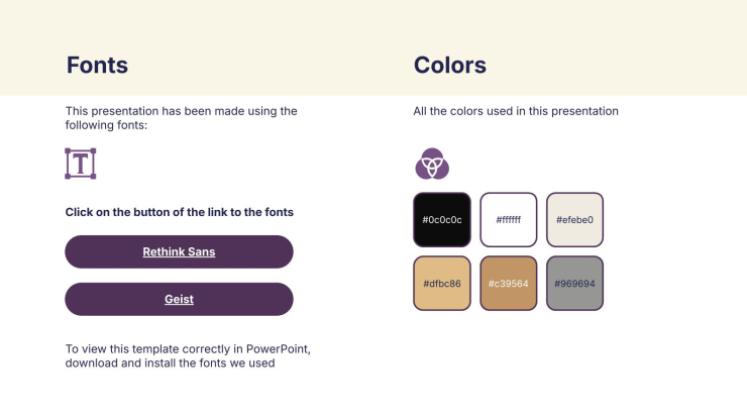
Task: Click the Fonts heading
Action: 97,66
